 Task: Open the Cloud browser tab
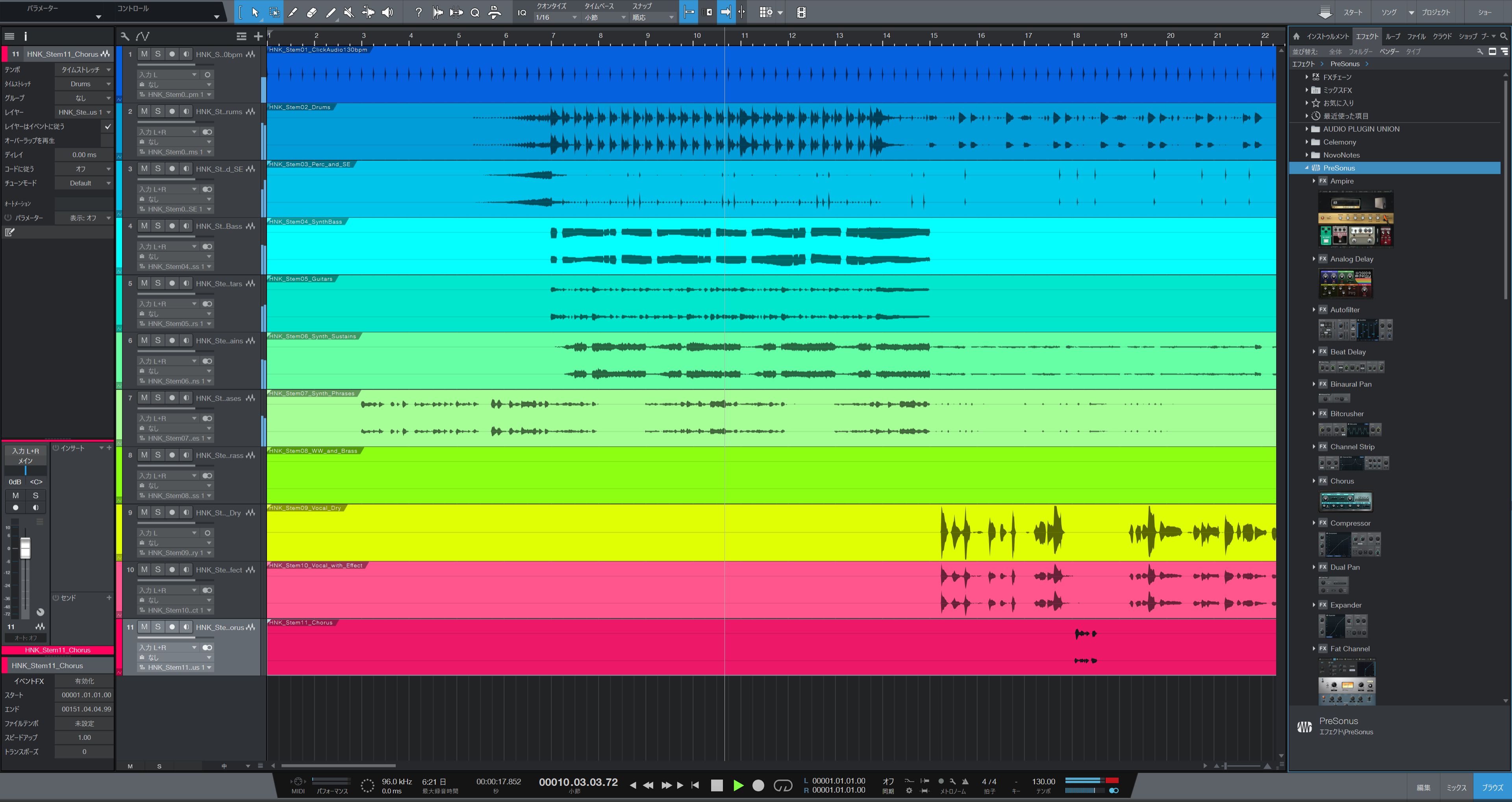click(1442, 36)
